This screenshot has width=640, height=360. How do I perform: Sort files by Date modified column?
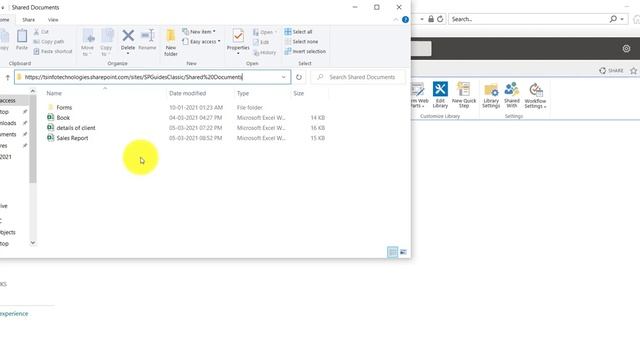coord(187,93)
